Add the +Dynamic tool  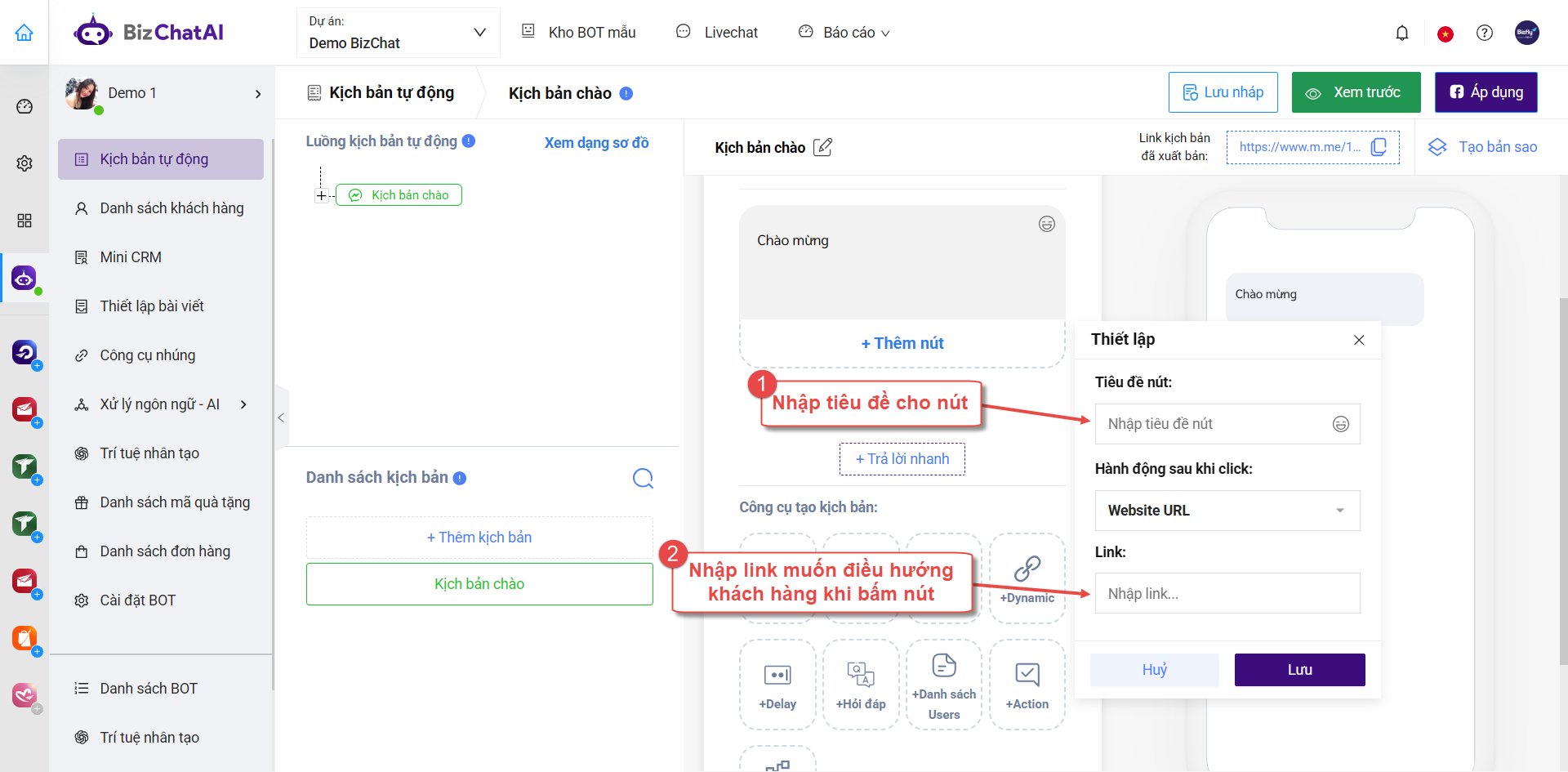click(1027, 578)
